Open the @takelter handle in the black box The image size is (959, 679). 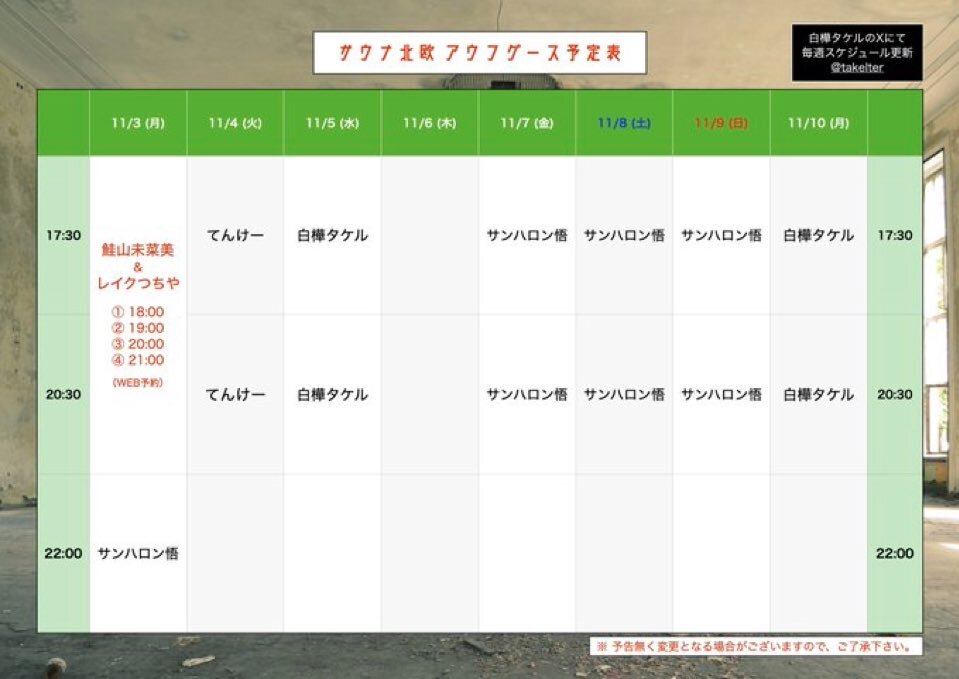856,67
